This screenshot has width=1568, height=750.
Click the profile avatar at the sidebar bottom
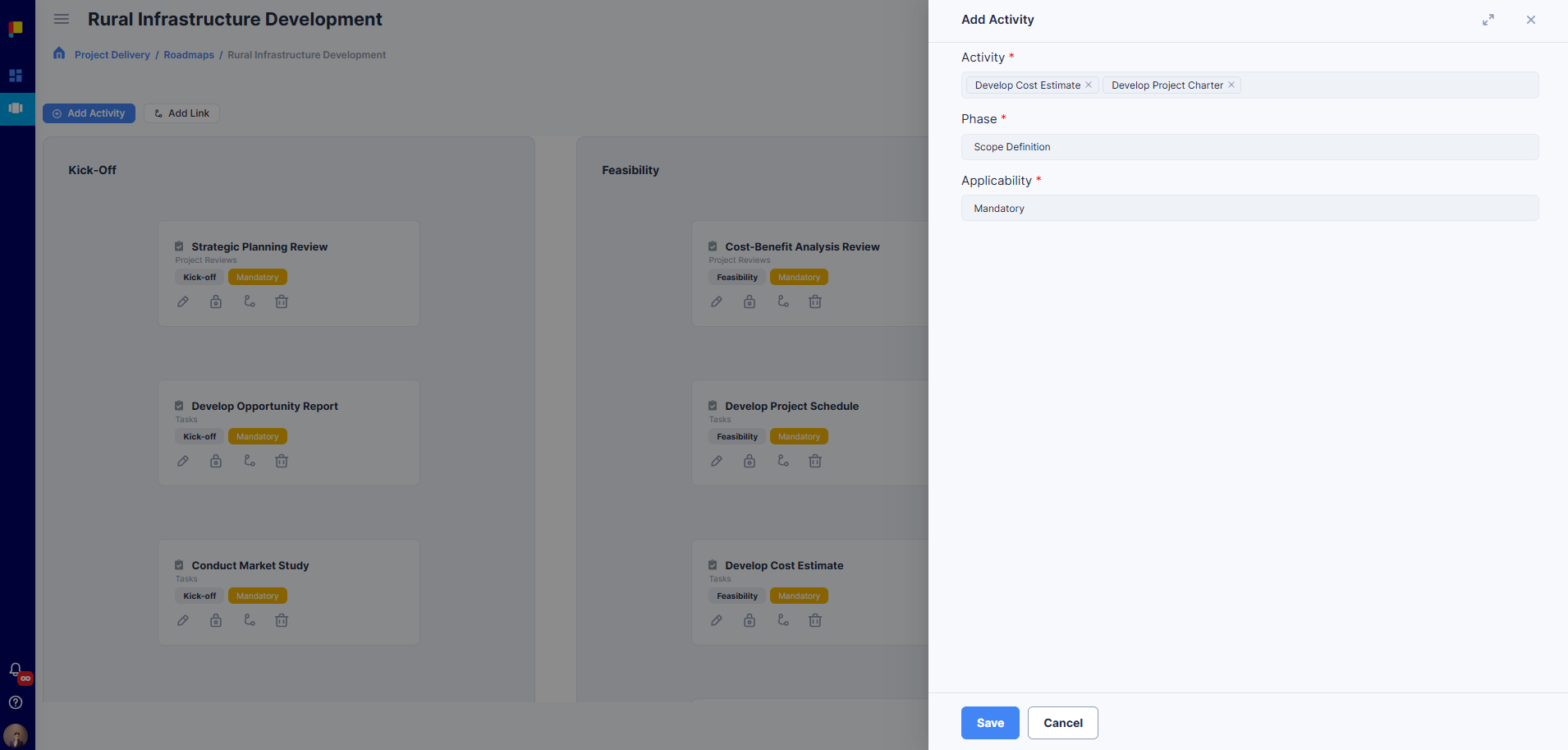[16, 736]
